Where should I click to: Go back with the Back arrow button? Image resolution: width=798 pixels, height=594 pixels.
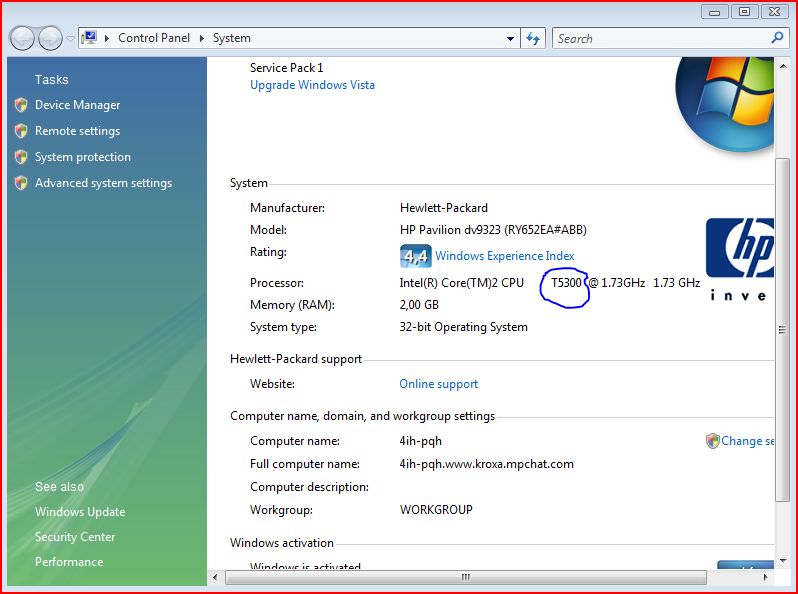coord(22,38)
